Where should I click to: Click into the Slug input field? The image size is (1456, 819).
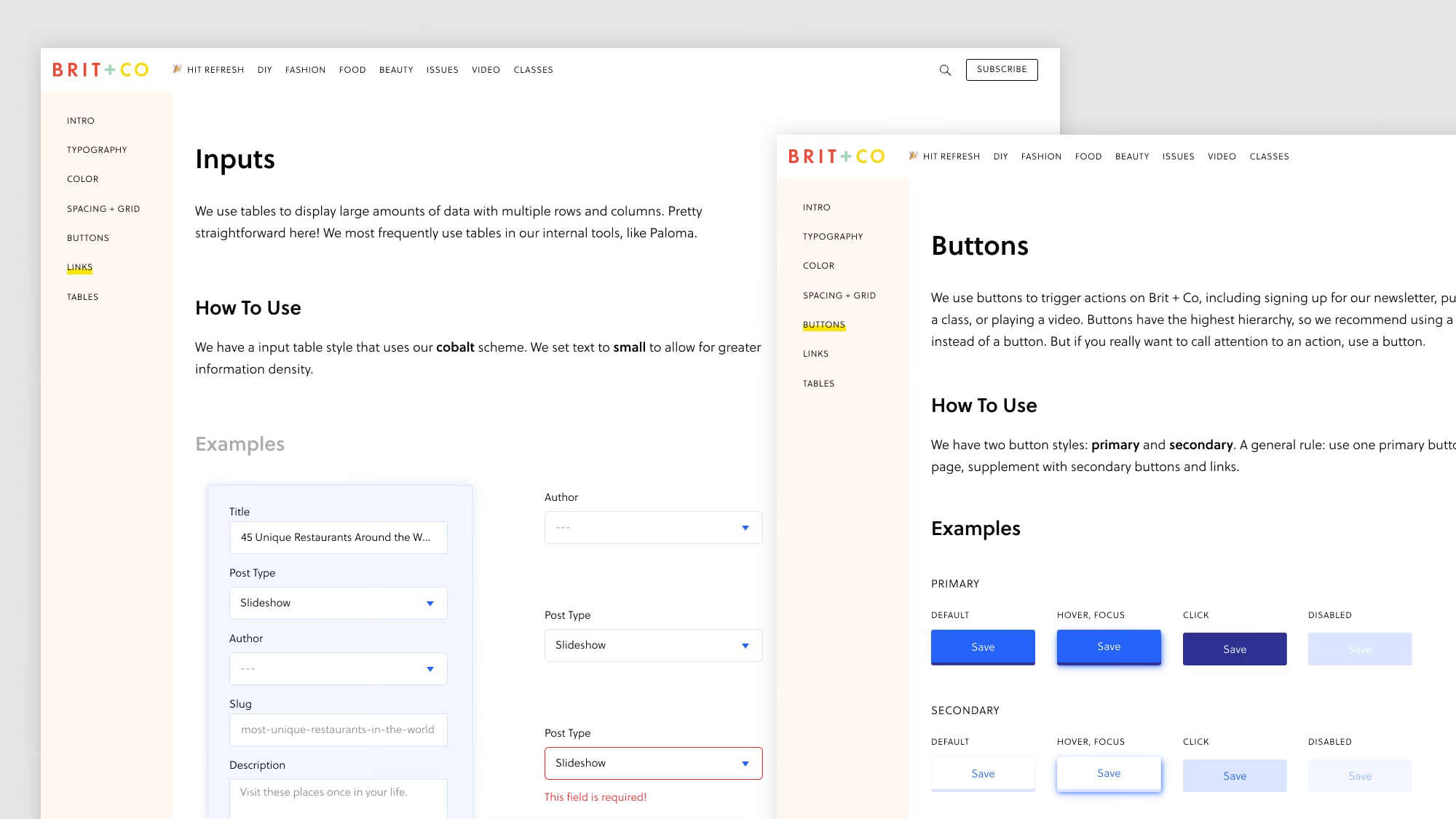coord(338,730)
